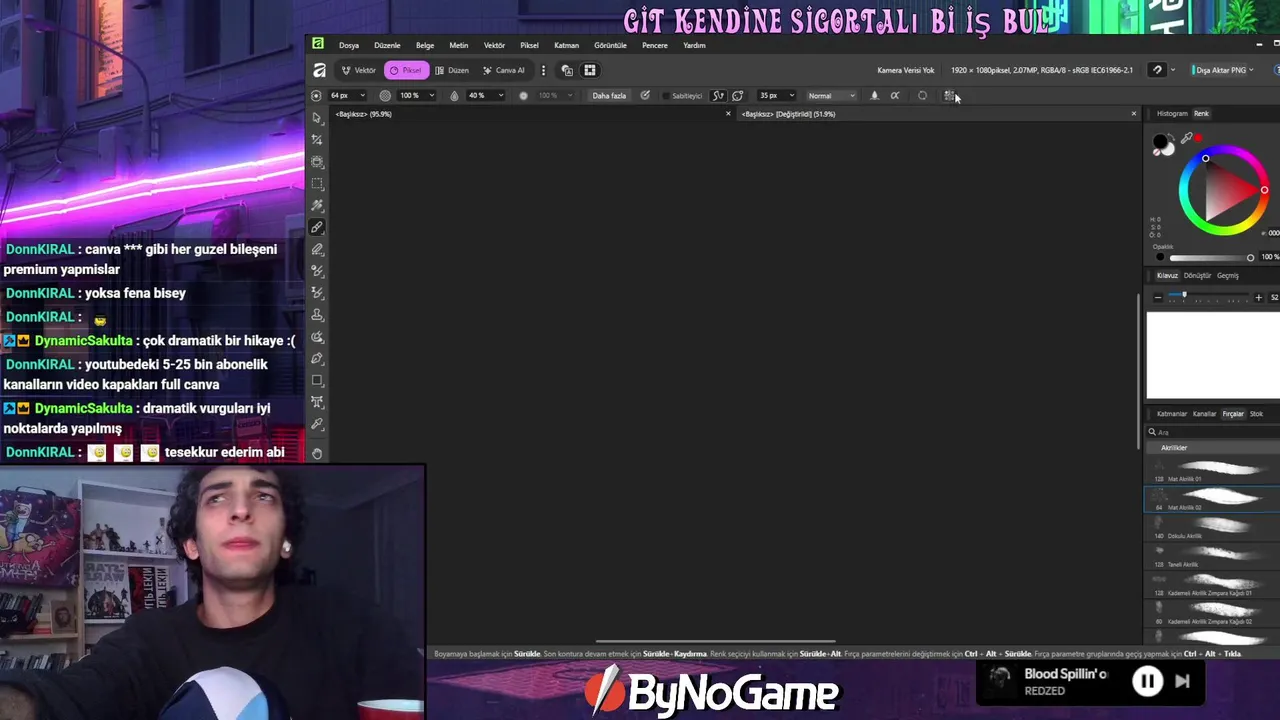Viewport: 1280px width, 720px height.
Task: Select the Inpainting brush tool
Action: [x=317, y=293]
